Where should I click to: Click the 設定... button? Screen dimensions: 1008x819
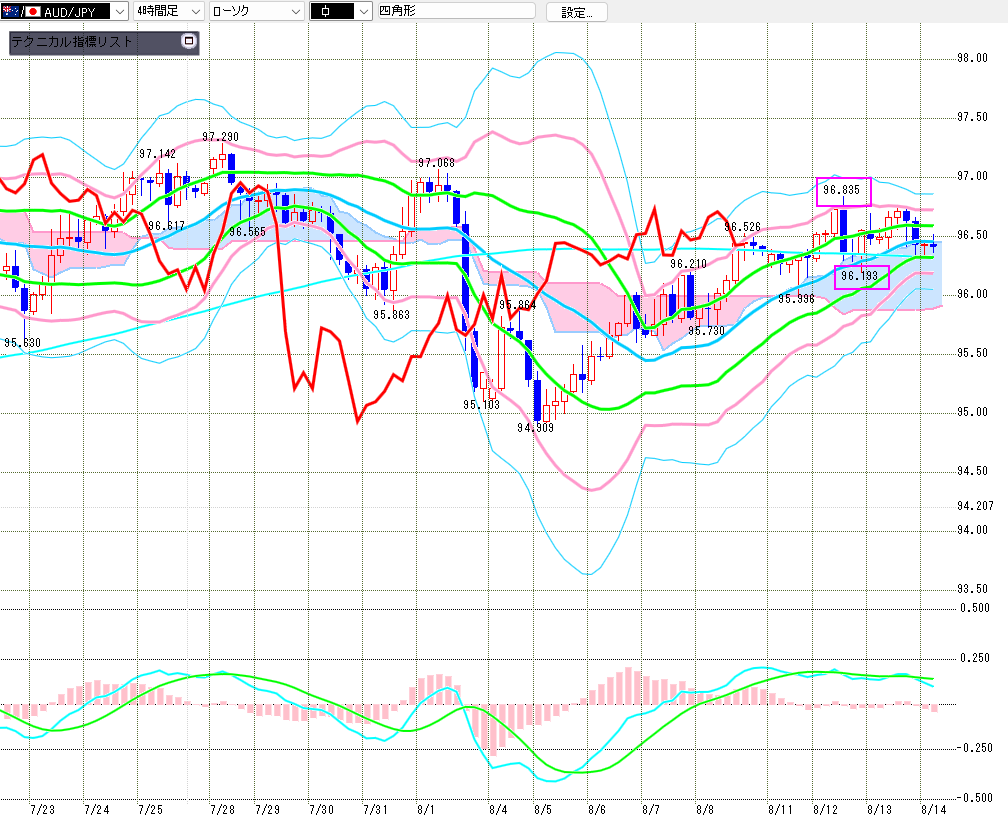577,12
